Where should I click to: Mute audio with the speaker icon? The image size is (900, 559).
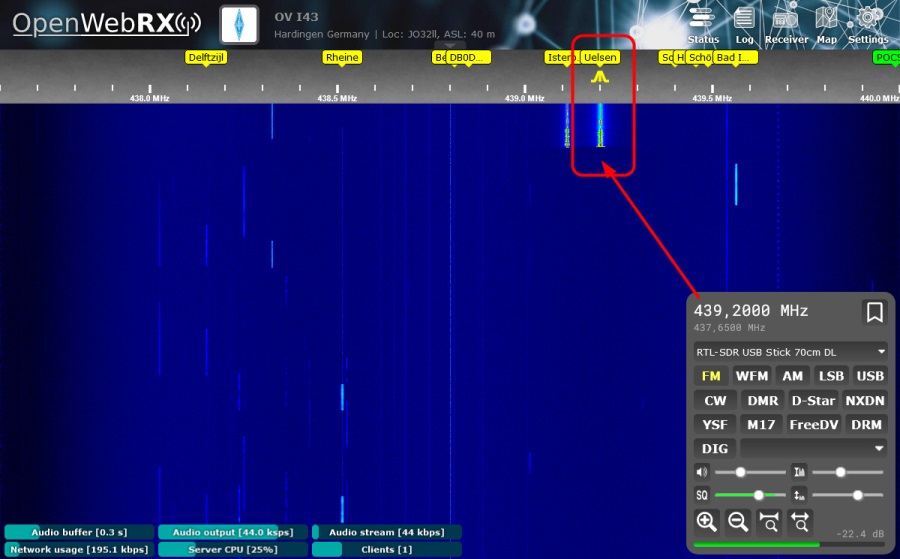point(702,472)
